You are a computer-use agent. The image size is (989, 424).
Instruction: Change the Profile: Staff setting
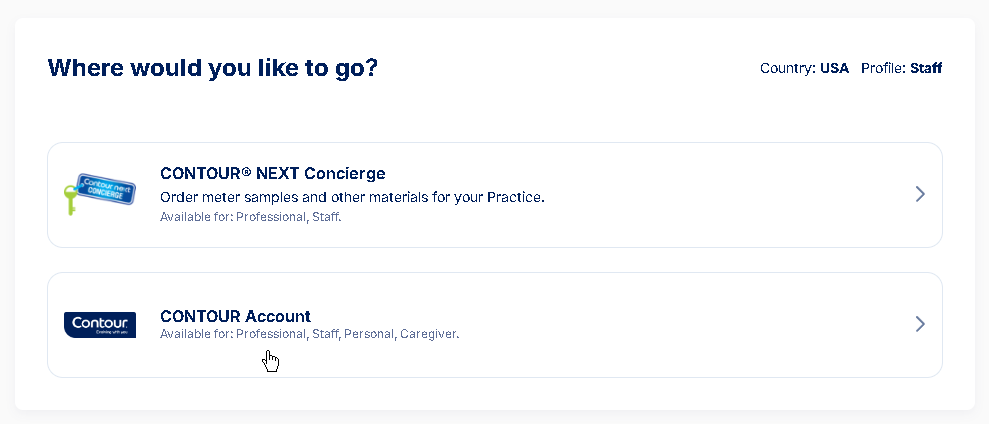[x=901, y=68]
